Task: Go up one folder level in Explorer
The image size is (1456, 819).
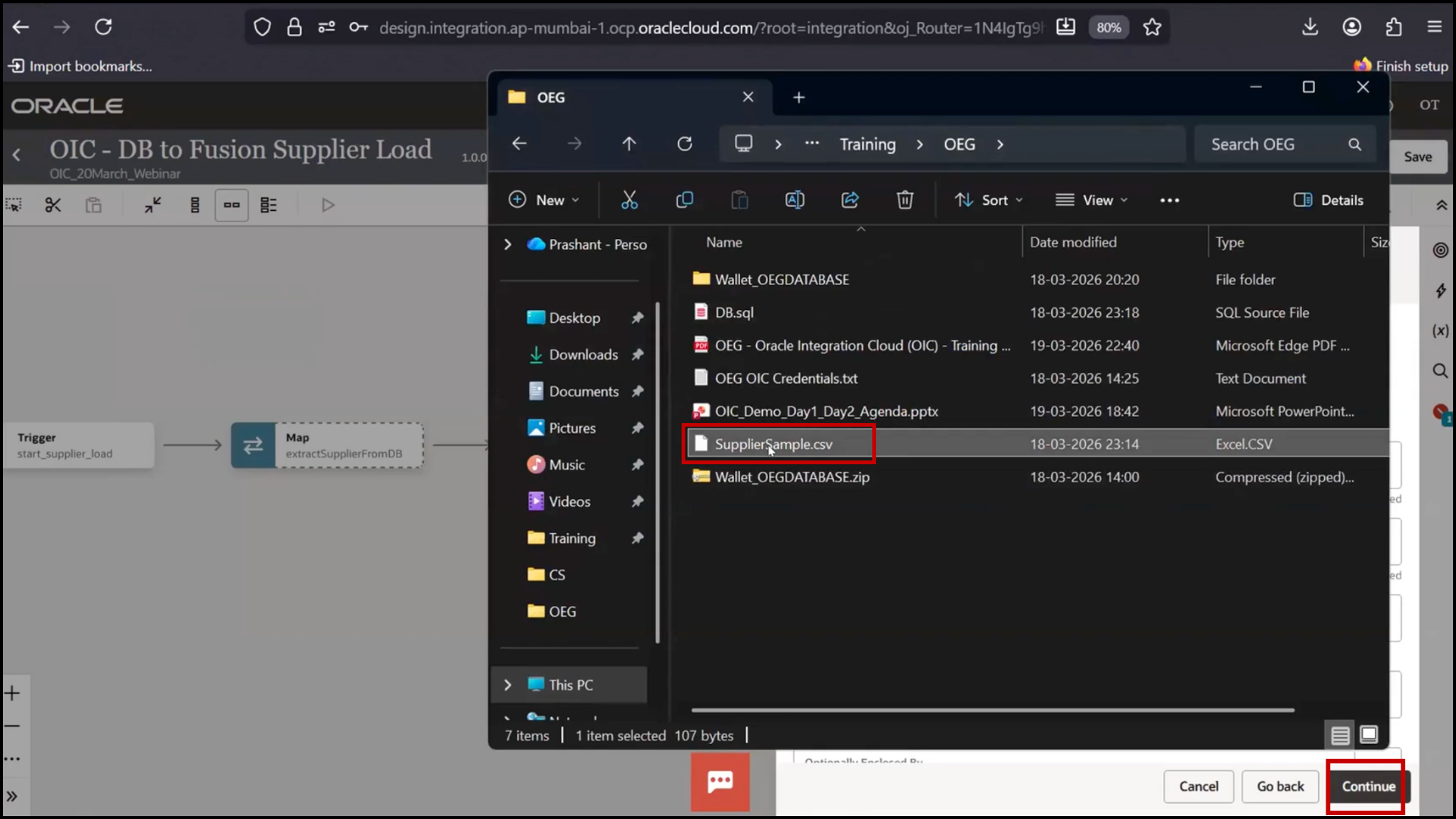Action: coord(629,144)
